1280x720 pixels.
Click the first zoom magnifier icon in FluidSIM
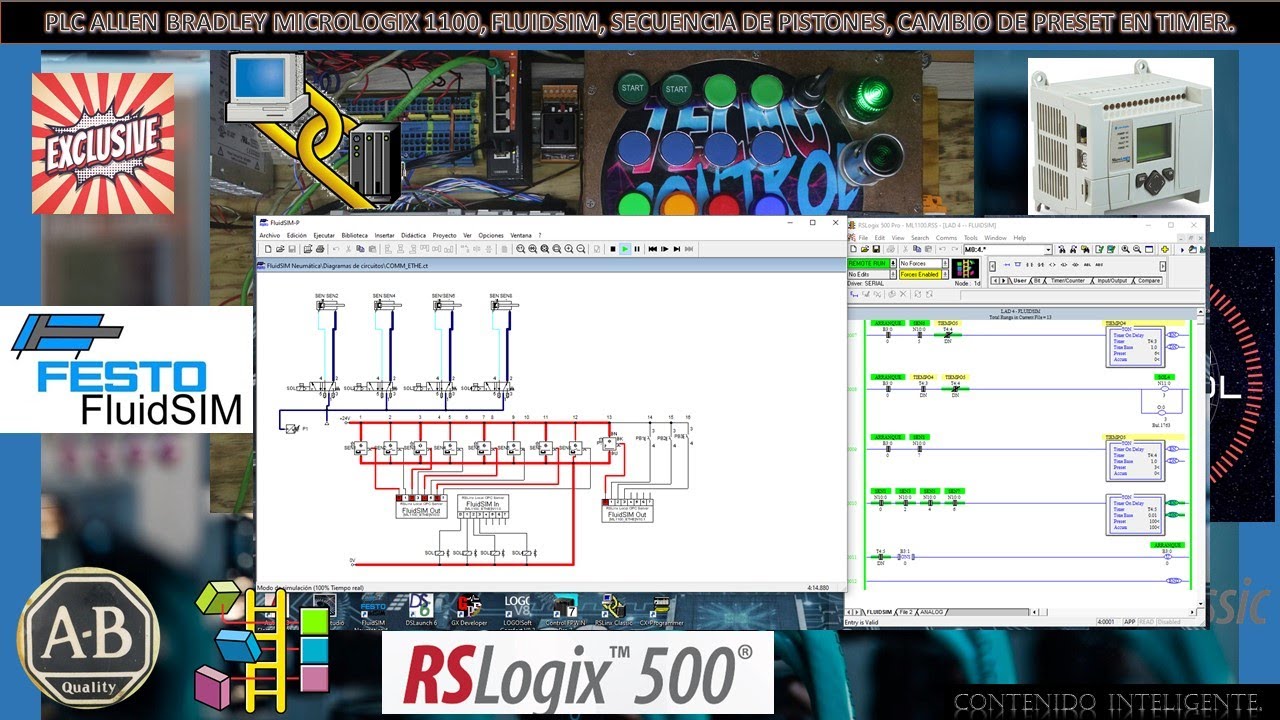pos(520,249)
